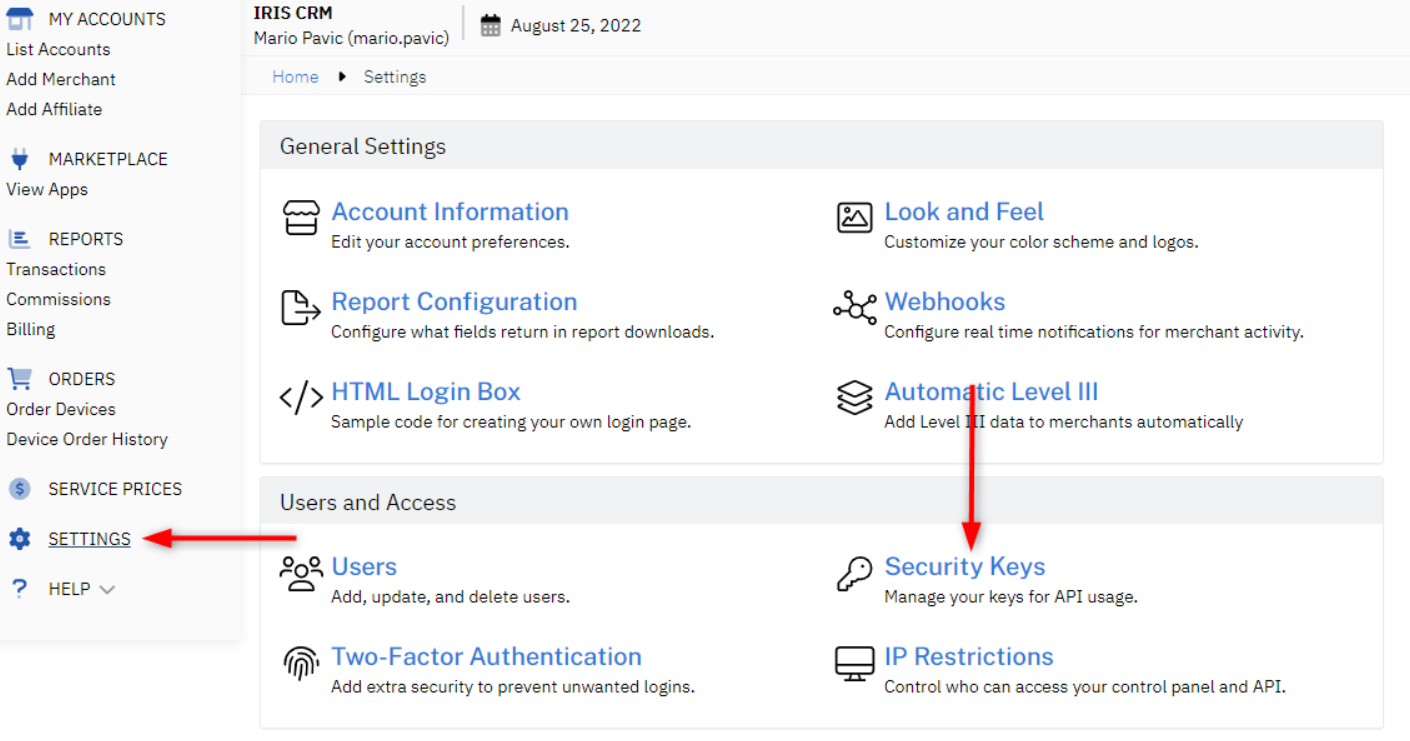The image size is (1410, 741).
Task: Click the Two-Factor Authentication fingerprint icon
Action: pos(301,664)
